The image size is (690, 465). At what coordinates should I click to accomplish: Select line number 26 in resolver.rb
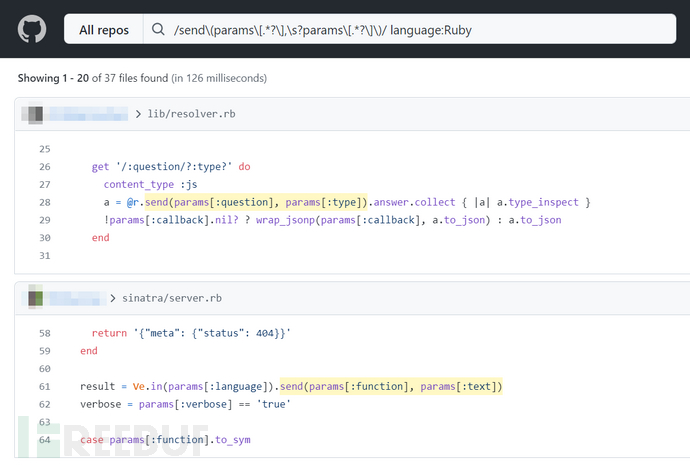click(45, 167)
